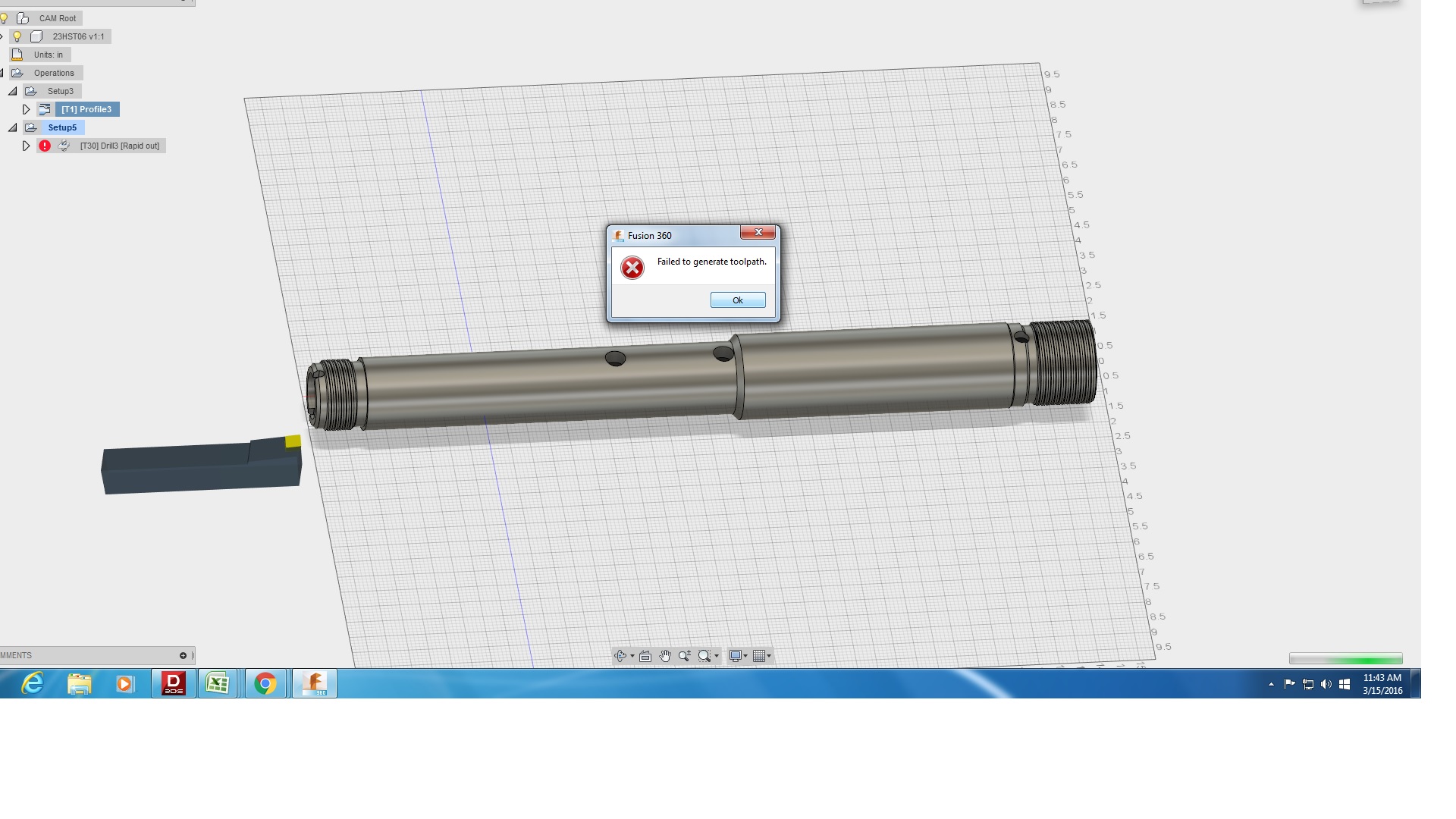
Task: Click Ok in the error dialog
Action: pyautogui.click(x=737, y=300)
